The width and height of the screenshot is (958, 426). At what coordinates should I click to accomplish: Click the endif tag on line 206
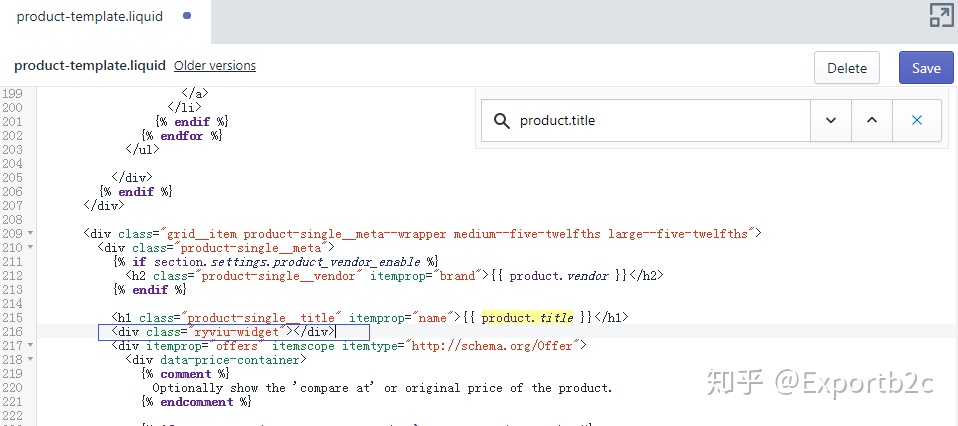coord(136,192)
